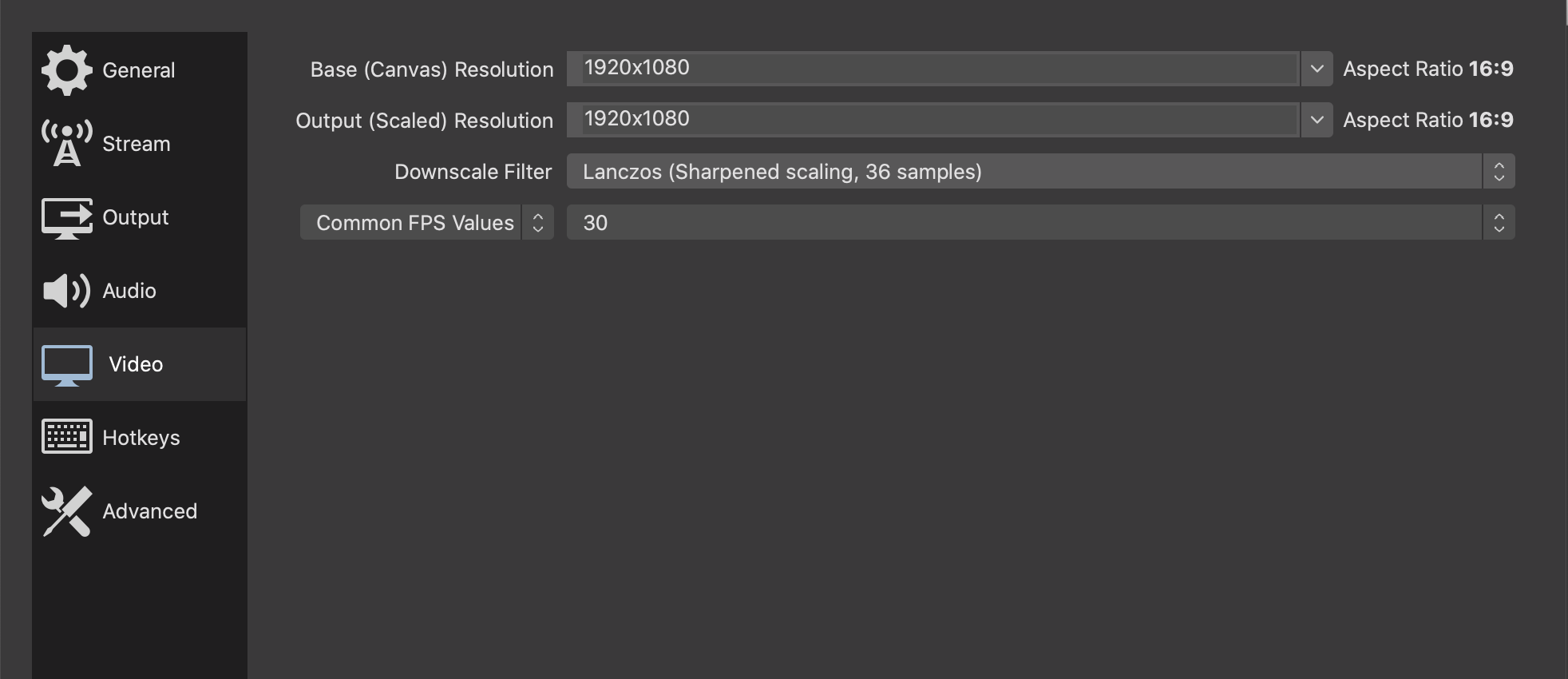The image size is (1568, 679).
Task: Click the Advanced tools icon
Action: 67,511
